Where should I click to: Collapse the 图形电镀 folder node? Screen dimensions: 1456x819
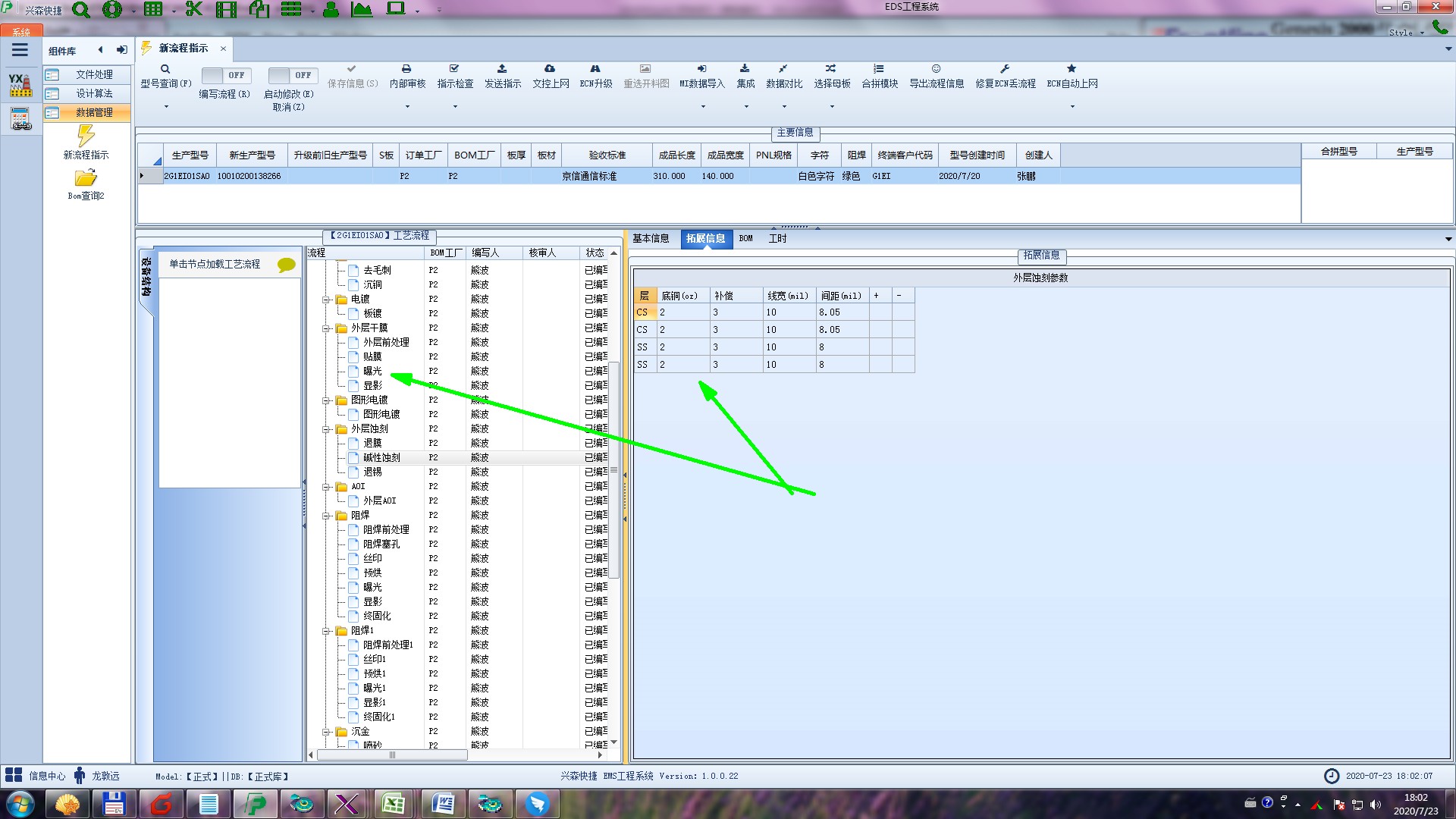click(326, 400)
